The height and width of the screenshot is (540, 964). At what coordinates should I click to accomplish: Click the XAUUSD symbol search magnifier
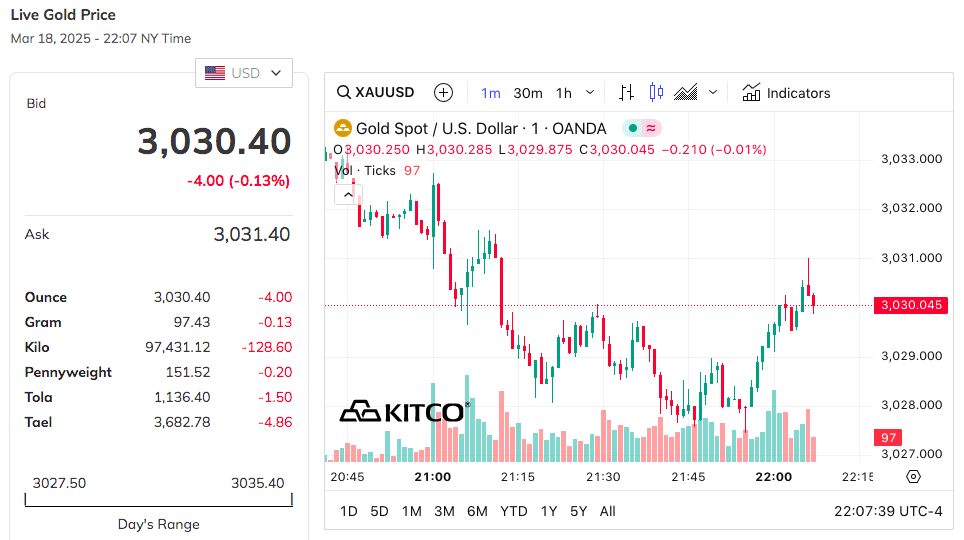[x=344, y=93]
